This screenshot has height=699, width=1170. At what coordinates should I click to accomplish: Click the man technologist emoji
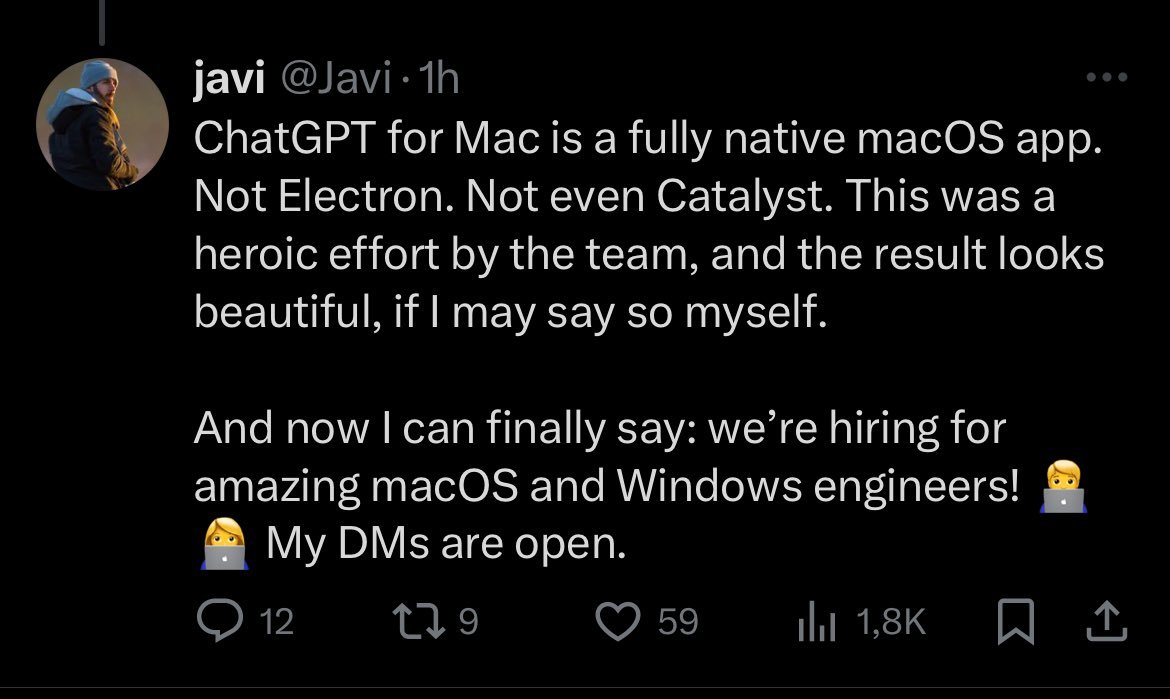coord(1062,487)
